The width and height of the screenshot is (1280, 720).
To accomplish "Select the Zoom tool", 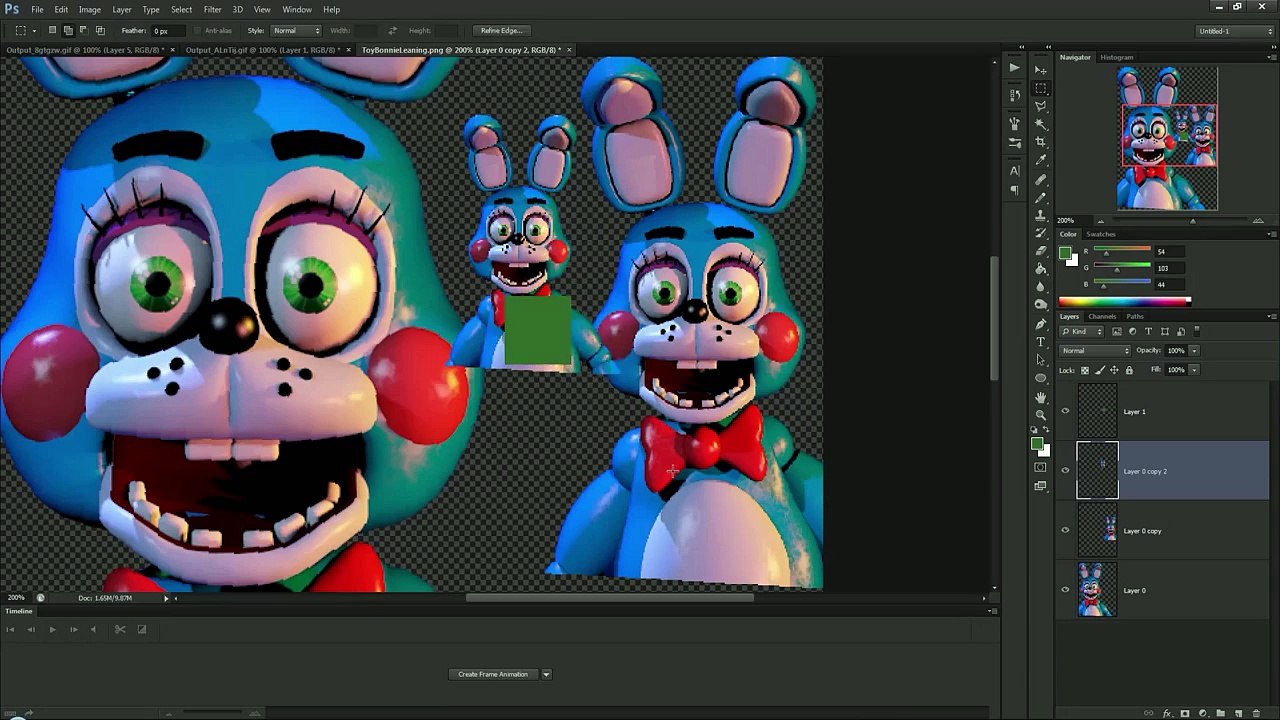I will click(x=1041, y=415).
